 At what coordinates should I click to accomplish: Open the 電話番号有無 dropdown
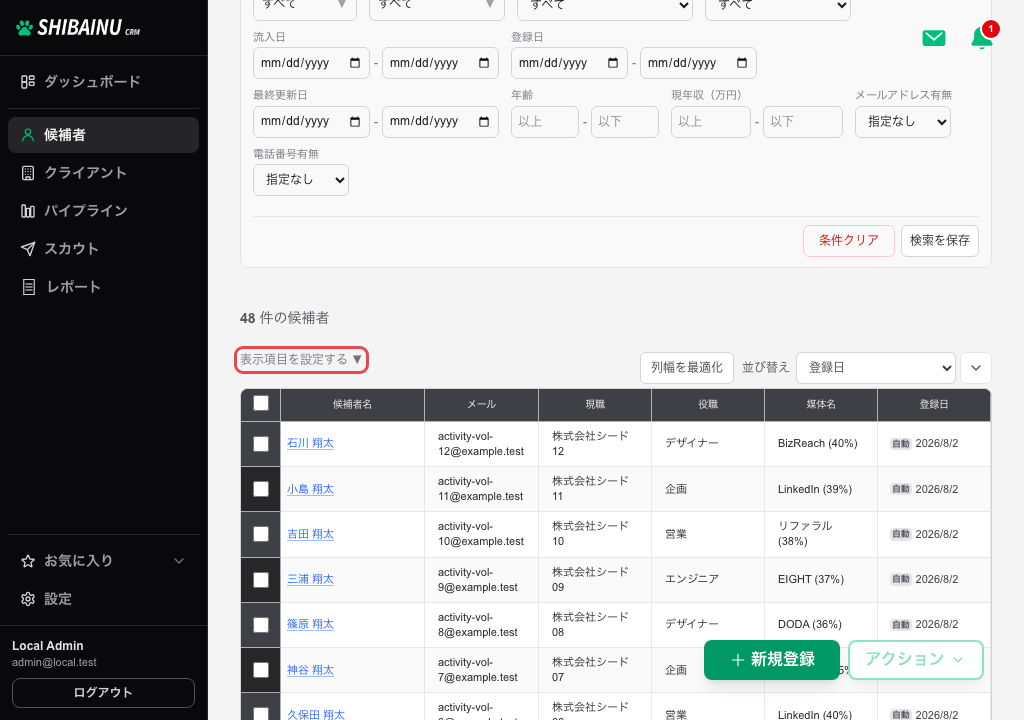pos(301,180)
